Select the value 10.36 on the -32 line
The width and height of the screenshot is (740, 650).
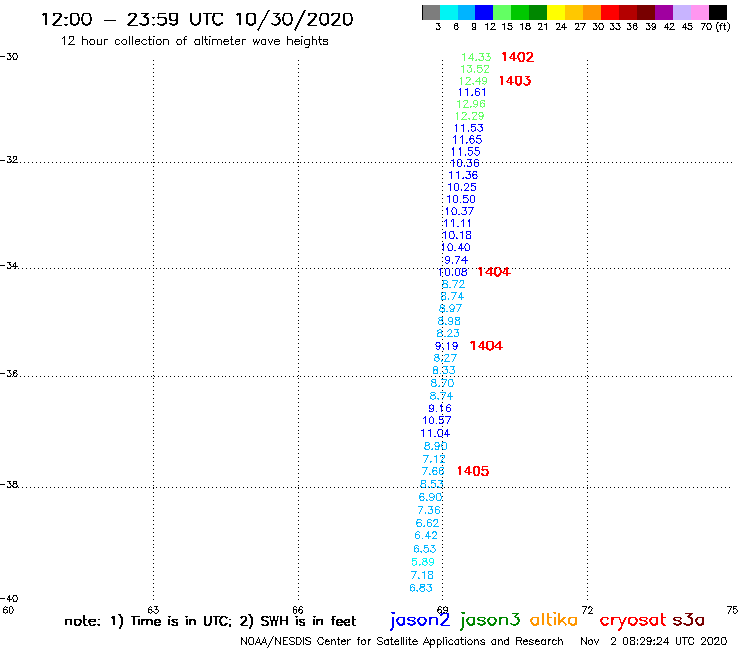point(464,163)
